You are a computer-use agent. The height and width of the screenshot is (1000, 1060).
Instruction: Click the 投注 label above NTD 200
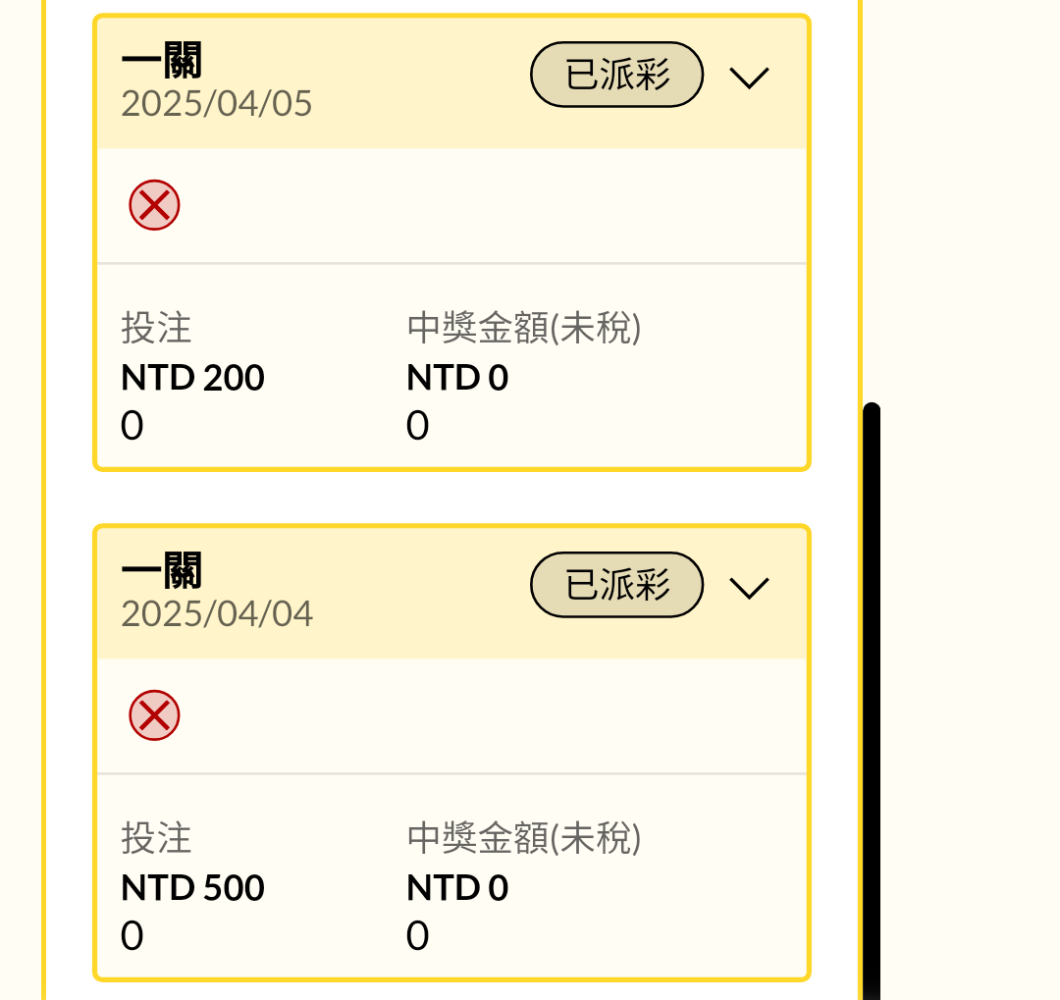(x=156, y=328)
